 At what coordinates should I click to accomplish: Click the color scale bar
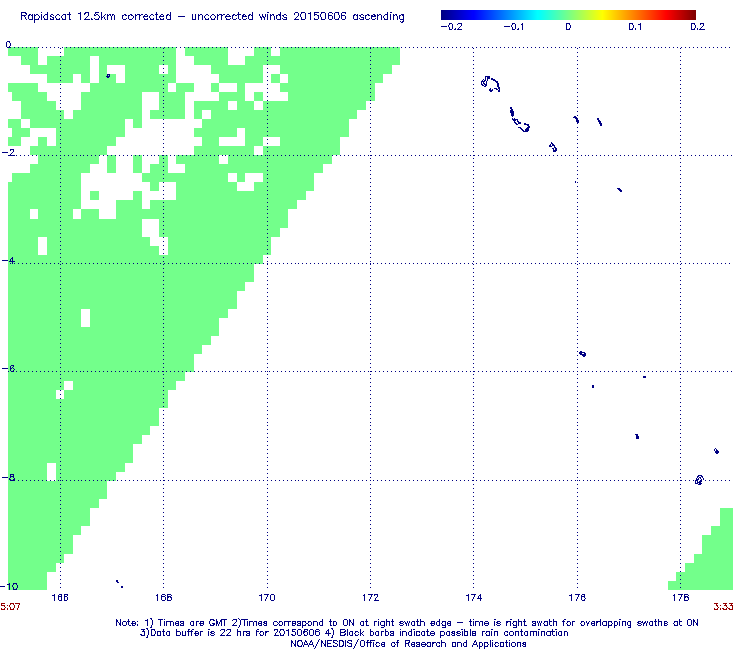coord(568,15)
